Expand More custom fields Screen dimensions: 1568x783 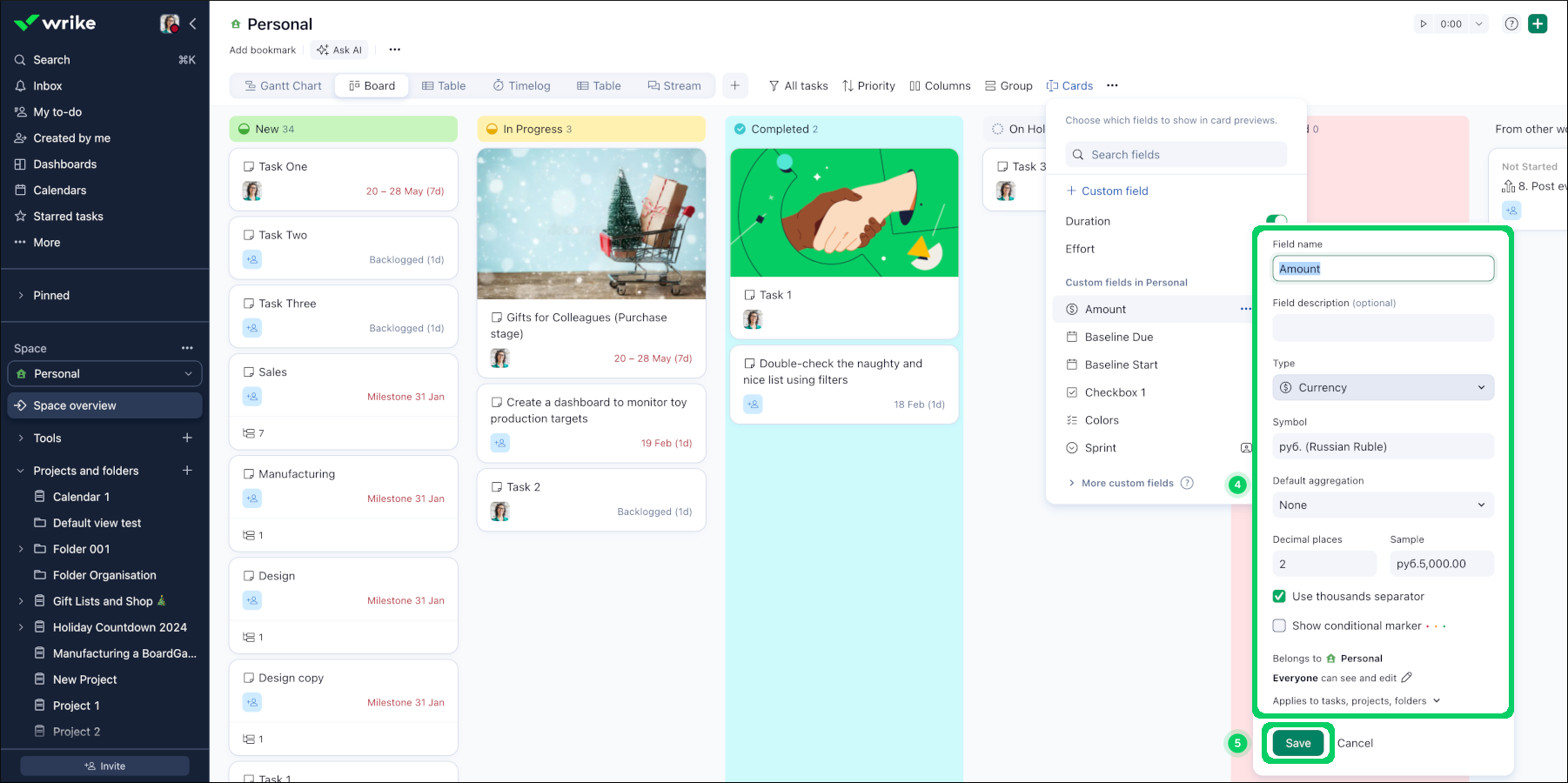click(1128, 483)
